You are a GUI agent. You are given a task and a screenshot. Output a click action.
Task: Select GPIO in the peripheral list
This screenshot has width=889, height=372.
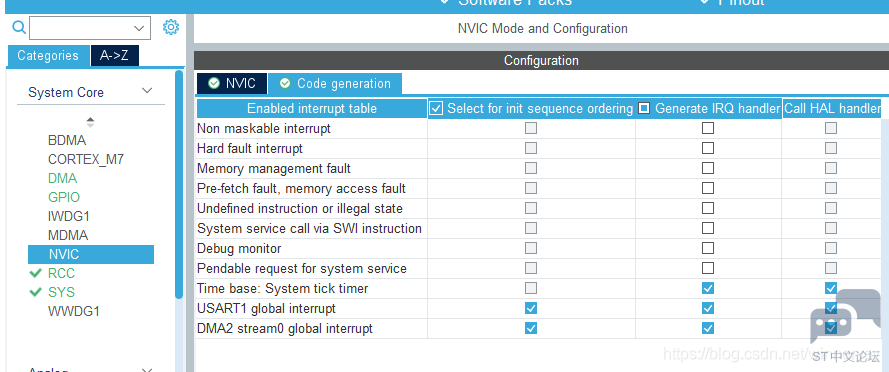[64, 197]
